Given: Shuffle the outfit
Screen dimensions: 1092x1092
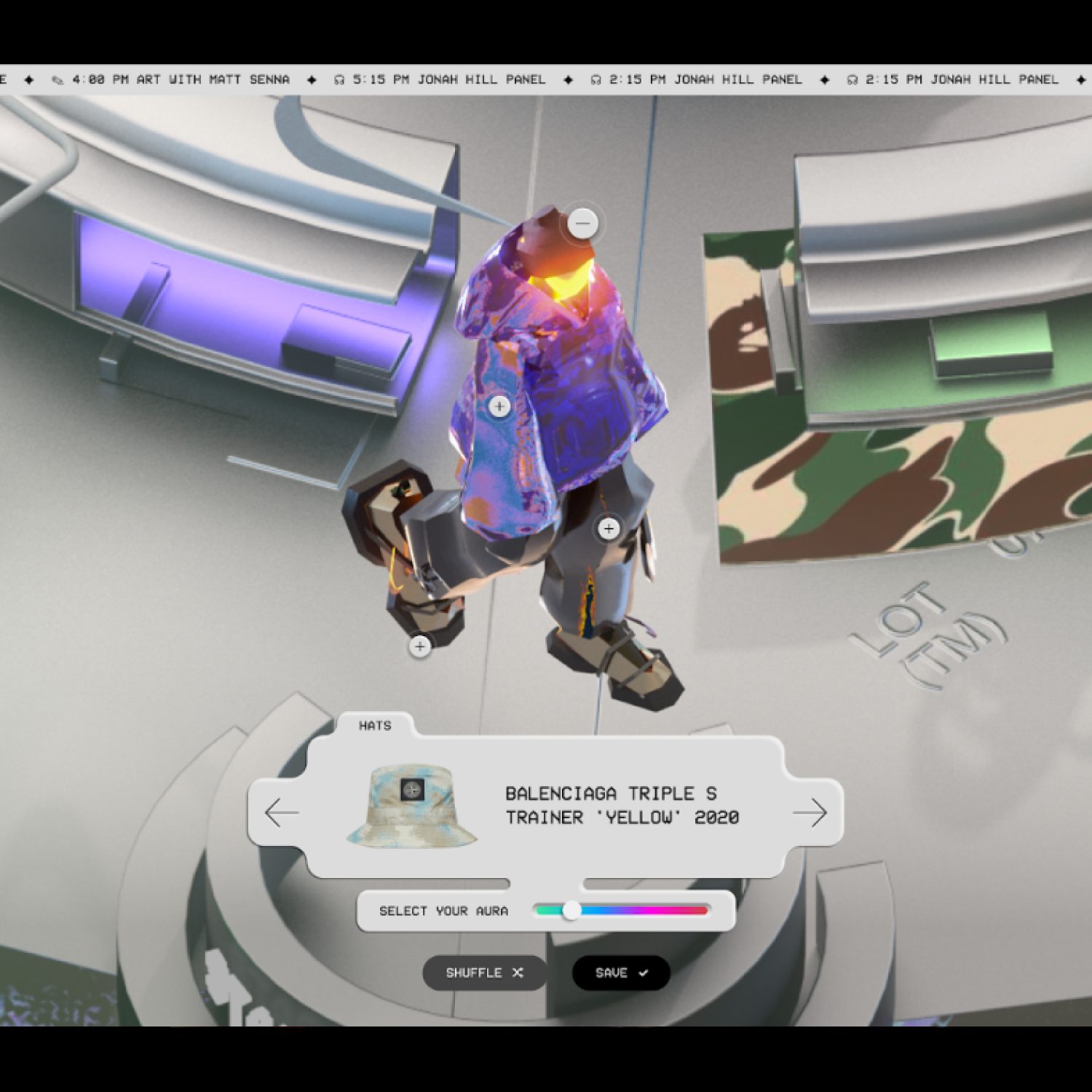Looking at the screenshot, I should (x=485, y=973).
